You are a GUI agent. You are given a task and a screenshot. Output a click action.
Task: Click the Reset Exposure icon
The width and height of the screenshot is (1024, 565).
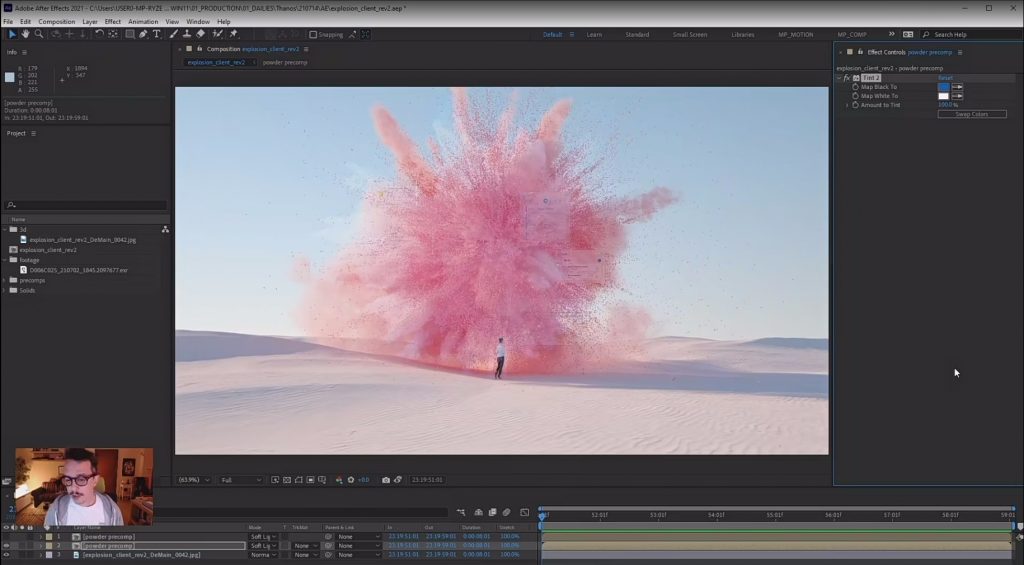(351, 480)
